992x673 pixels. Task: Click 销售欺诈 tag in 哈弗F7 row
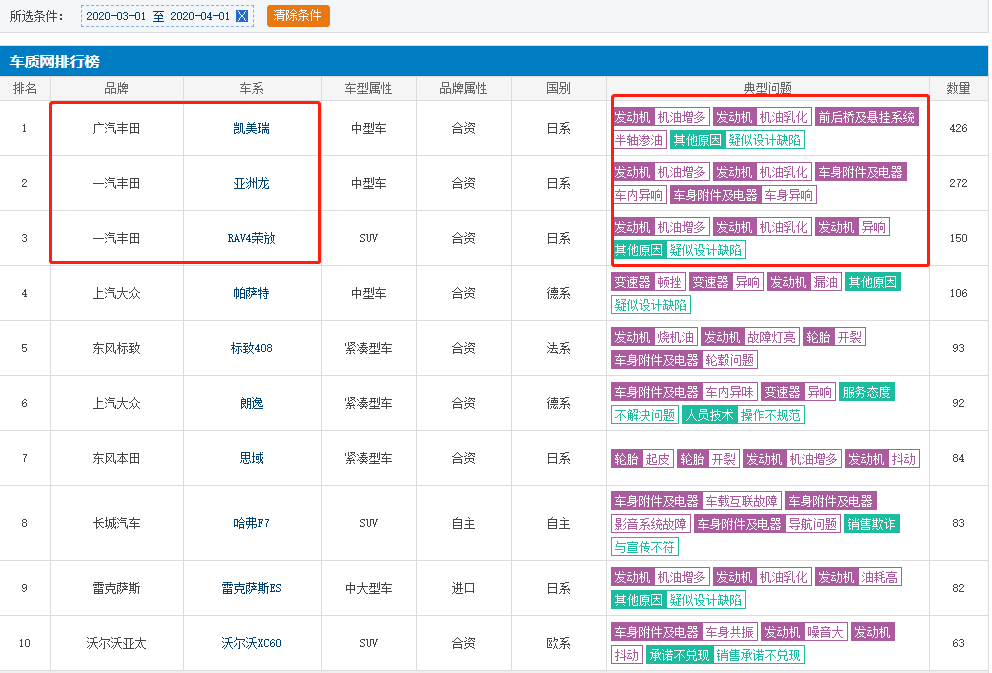point(871,524)
